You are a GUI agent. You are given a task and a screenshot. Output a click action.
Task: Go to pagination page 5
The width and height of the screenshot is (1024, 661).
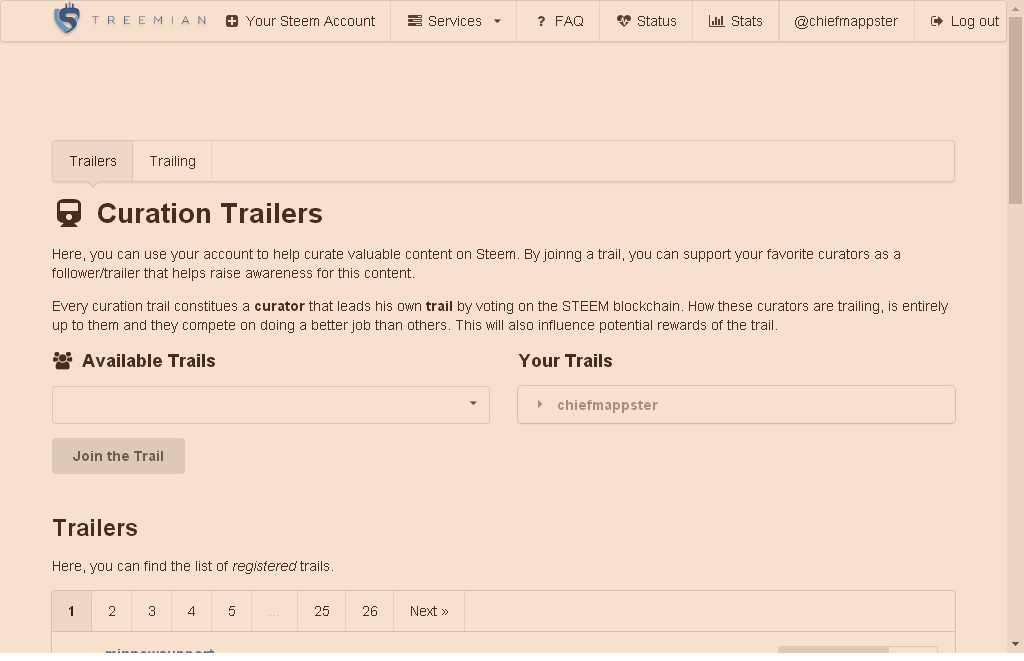(231, 611)
